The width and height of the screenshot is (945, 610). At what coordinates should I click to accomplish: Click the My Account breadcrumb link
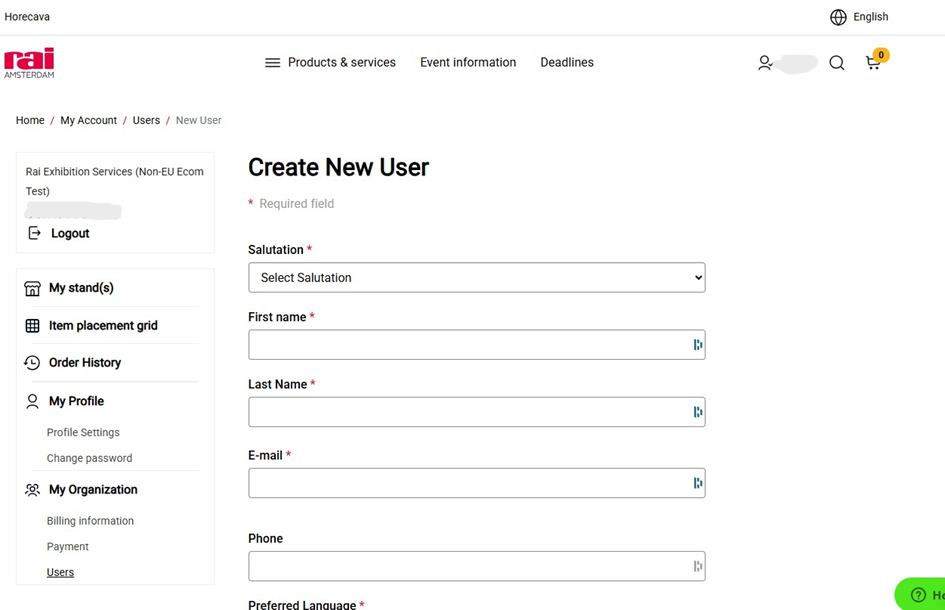pyautogui.click(x=89, y=121)
